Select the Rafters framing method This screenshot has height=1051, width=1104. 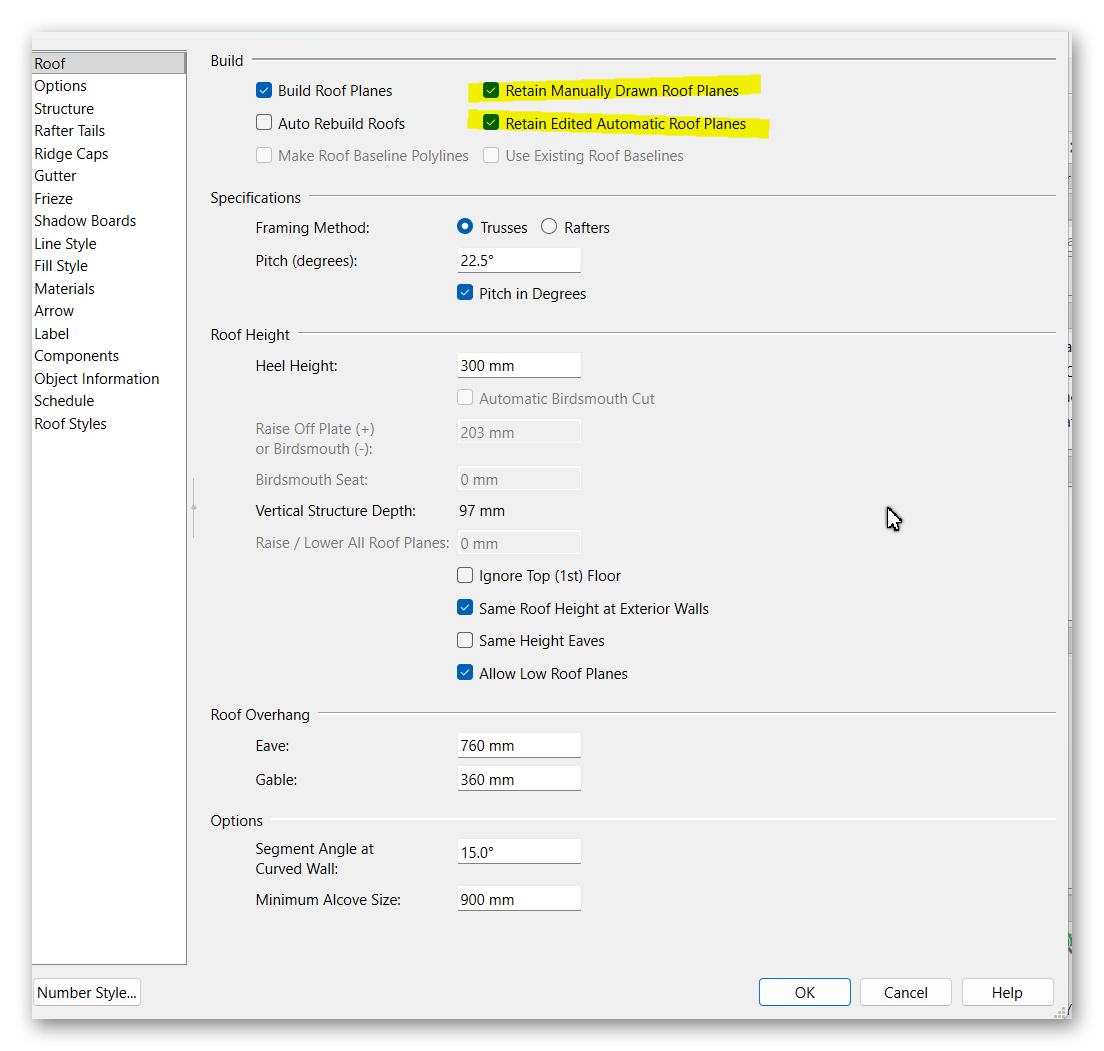pos(549,228)
